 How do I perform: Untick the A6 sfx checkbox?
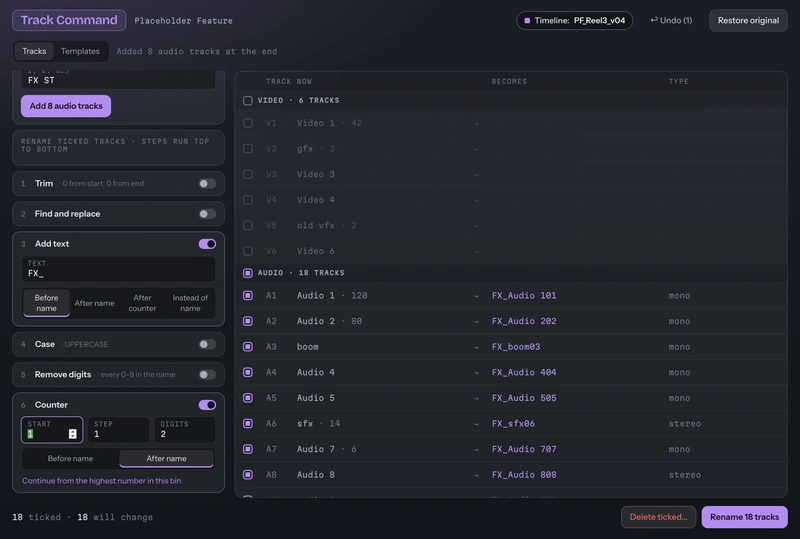(247, 423)
